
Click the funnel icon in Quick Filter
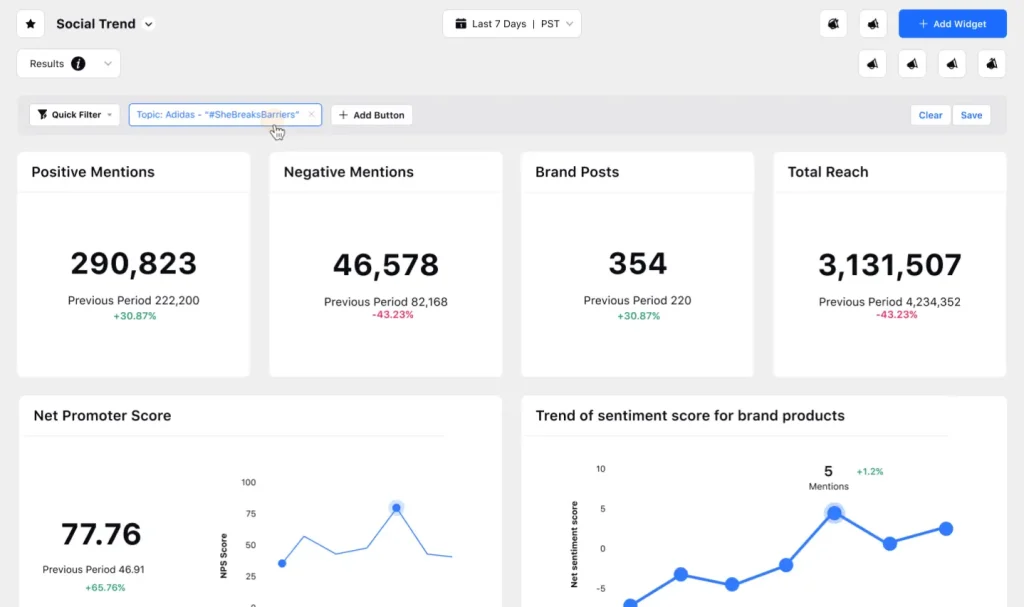pos(42,114)
